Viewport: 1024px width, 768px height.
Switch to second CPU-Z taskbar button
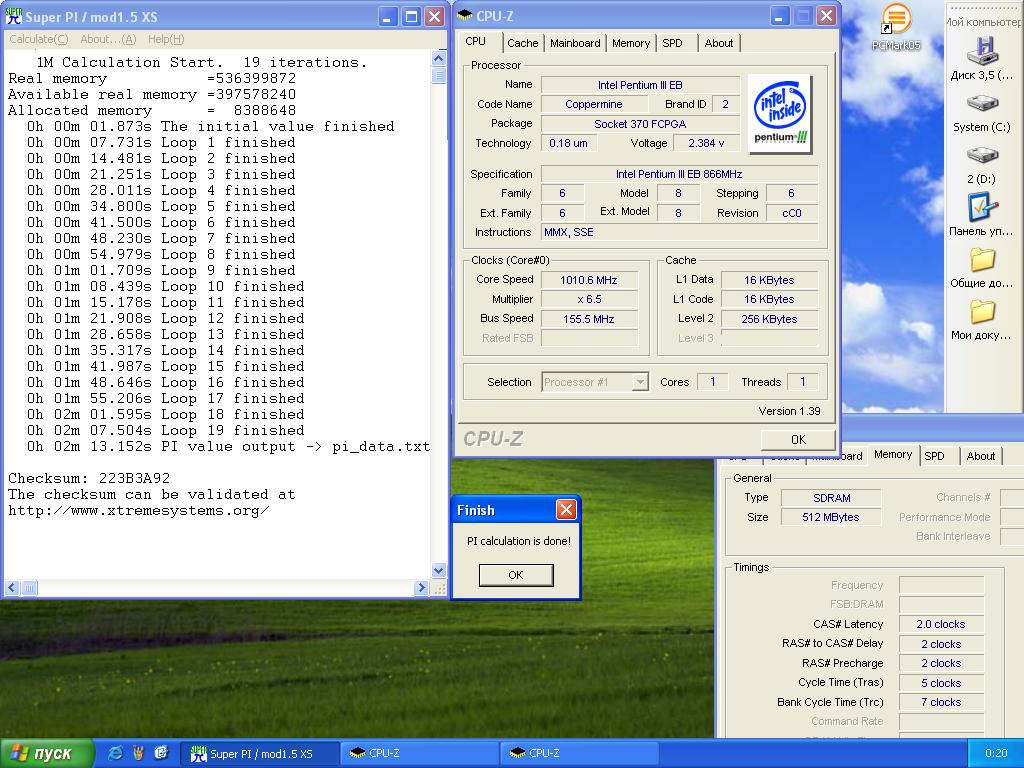click(579, 754)
